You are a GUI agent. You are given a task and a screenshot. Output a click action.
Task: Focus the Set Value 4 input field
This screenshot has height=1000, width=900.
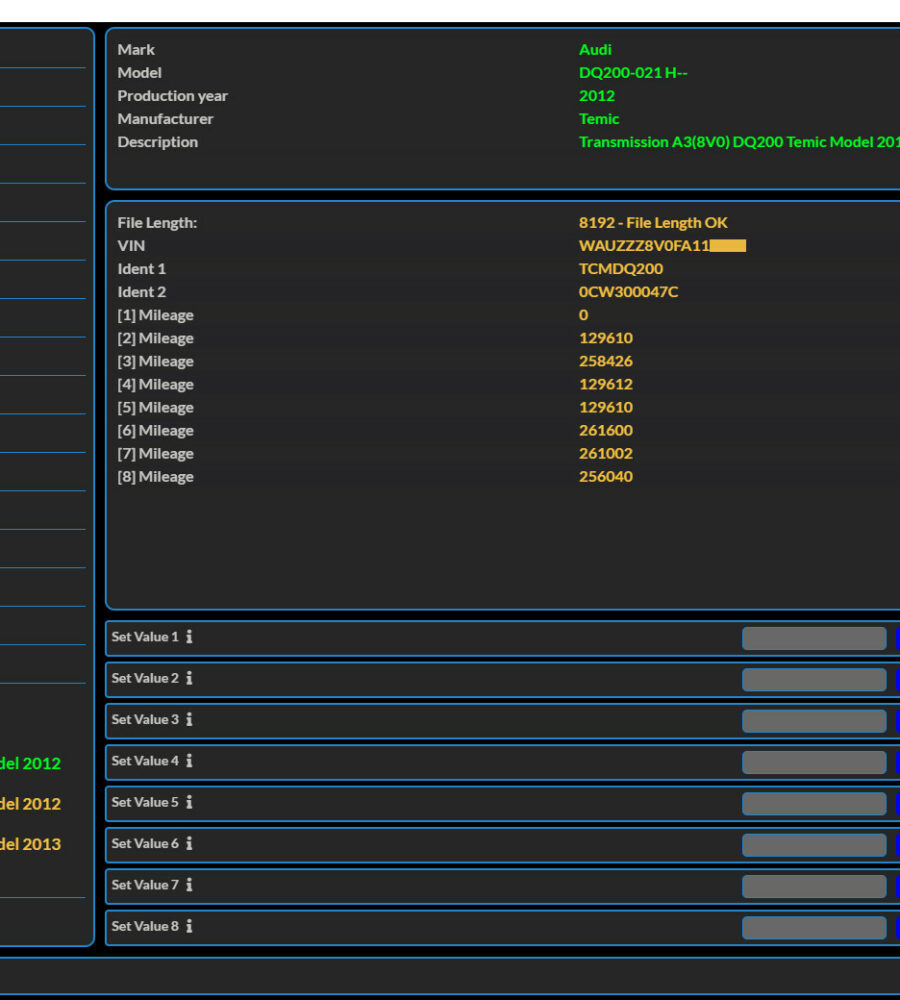813,762
